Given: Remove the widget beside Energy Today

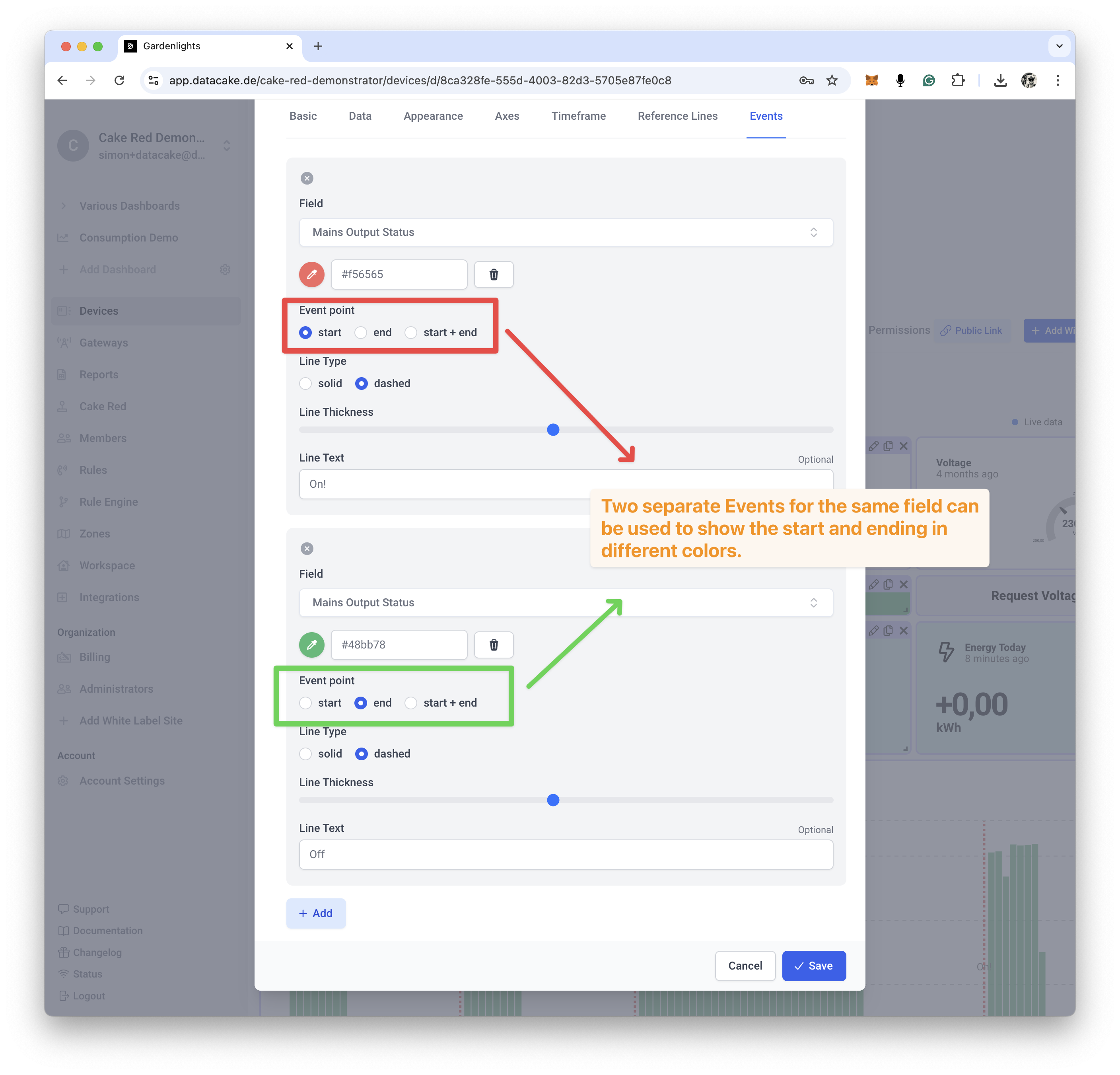Looking at the screenshot, I should pyautogui.click(x=903, y=631).
